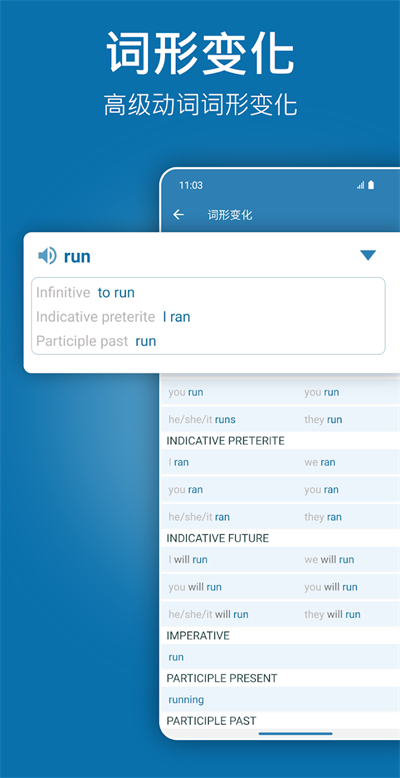400x778 pixels.
Task: Tap the back arrow in header
Action: click(178, 214)
